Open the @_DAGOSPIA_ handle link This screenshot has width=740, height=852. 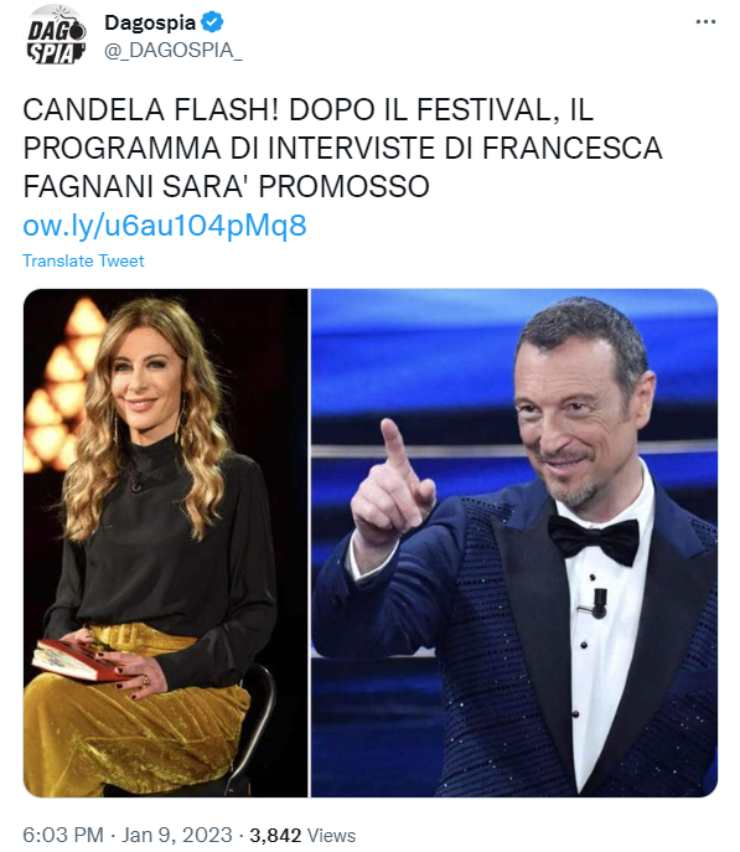173,50
